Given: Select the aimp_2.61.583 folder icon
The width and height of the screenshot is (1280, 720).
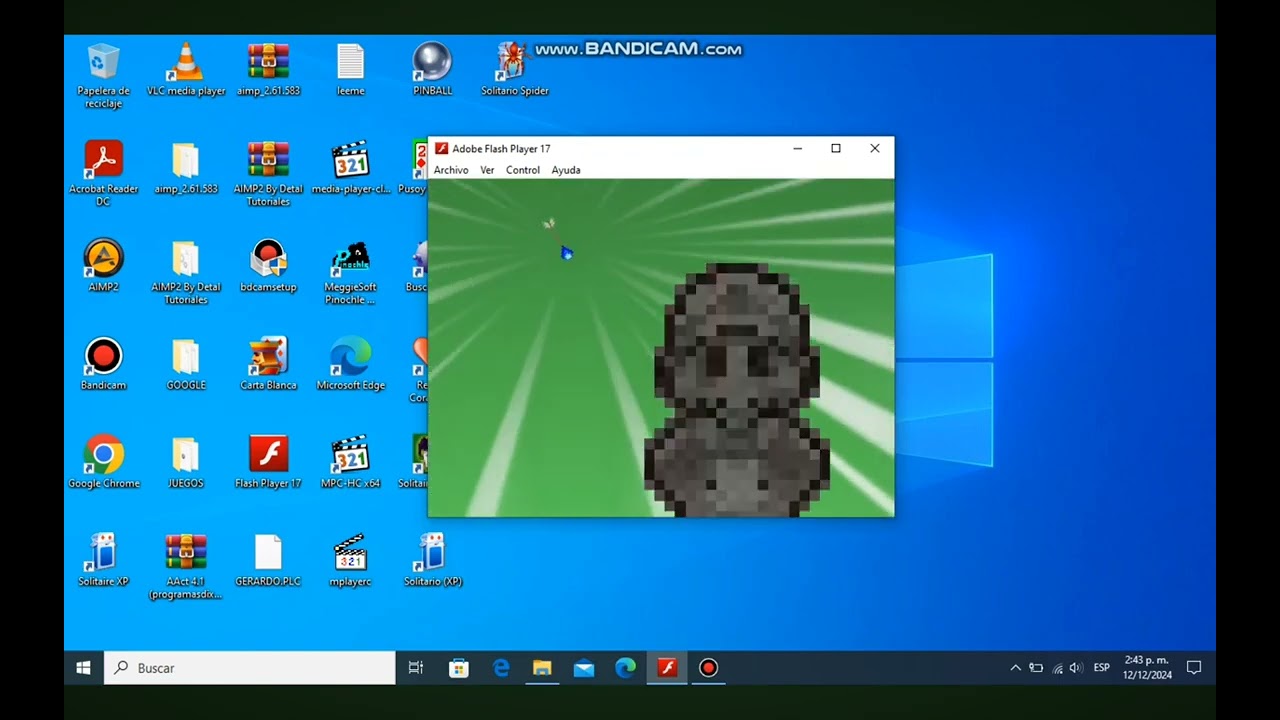Looking at the screenshot, I should pos(186,167).
